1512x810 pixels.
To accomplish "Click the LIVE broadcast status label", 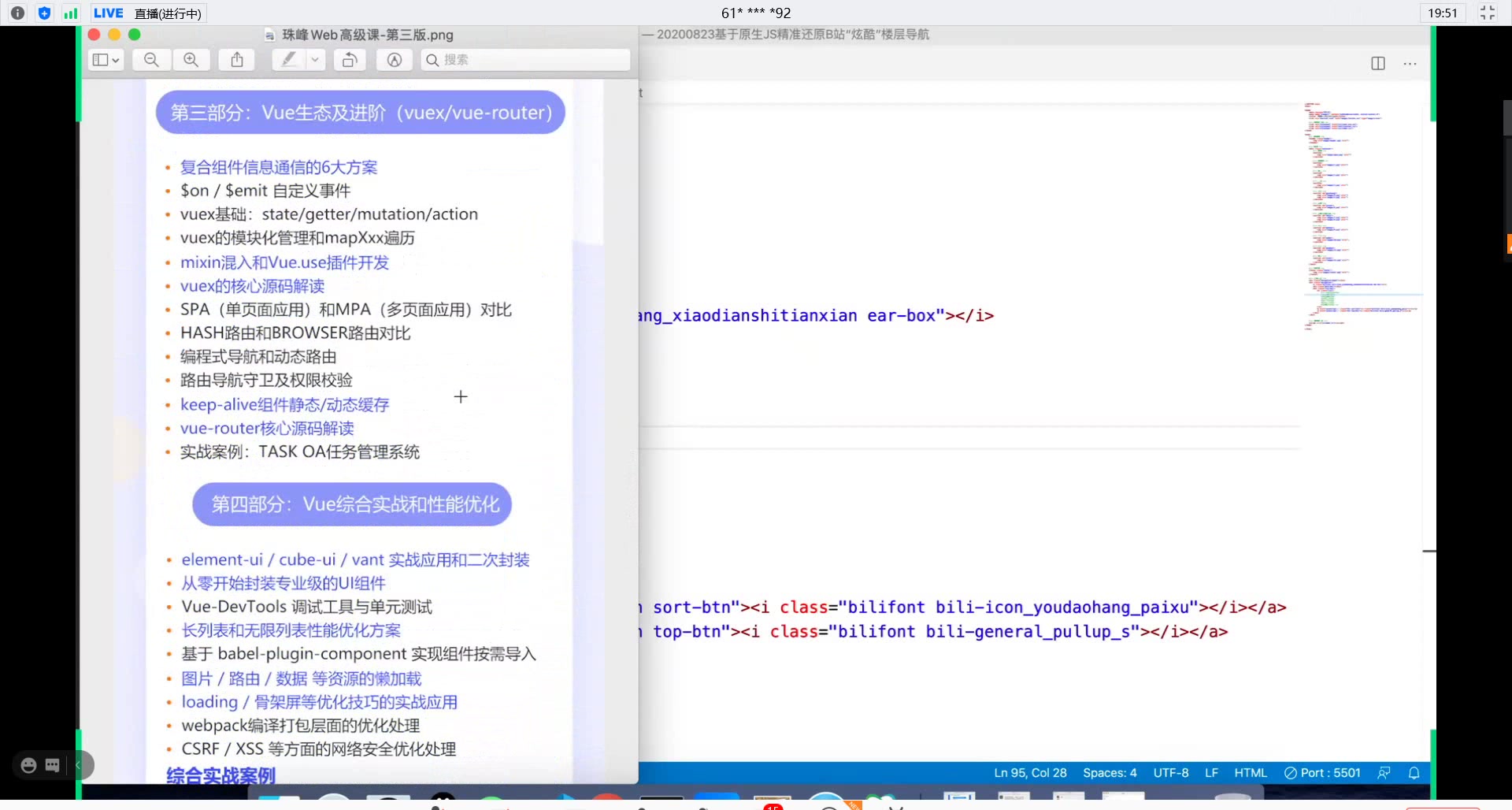I will [108, 13].
